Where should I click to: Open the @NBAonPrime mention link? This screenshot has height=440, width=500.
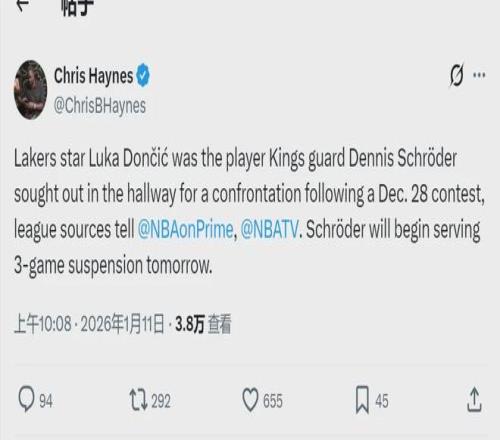click(x=185, y=229)
